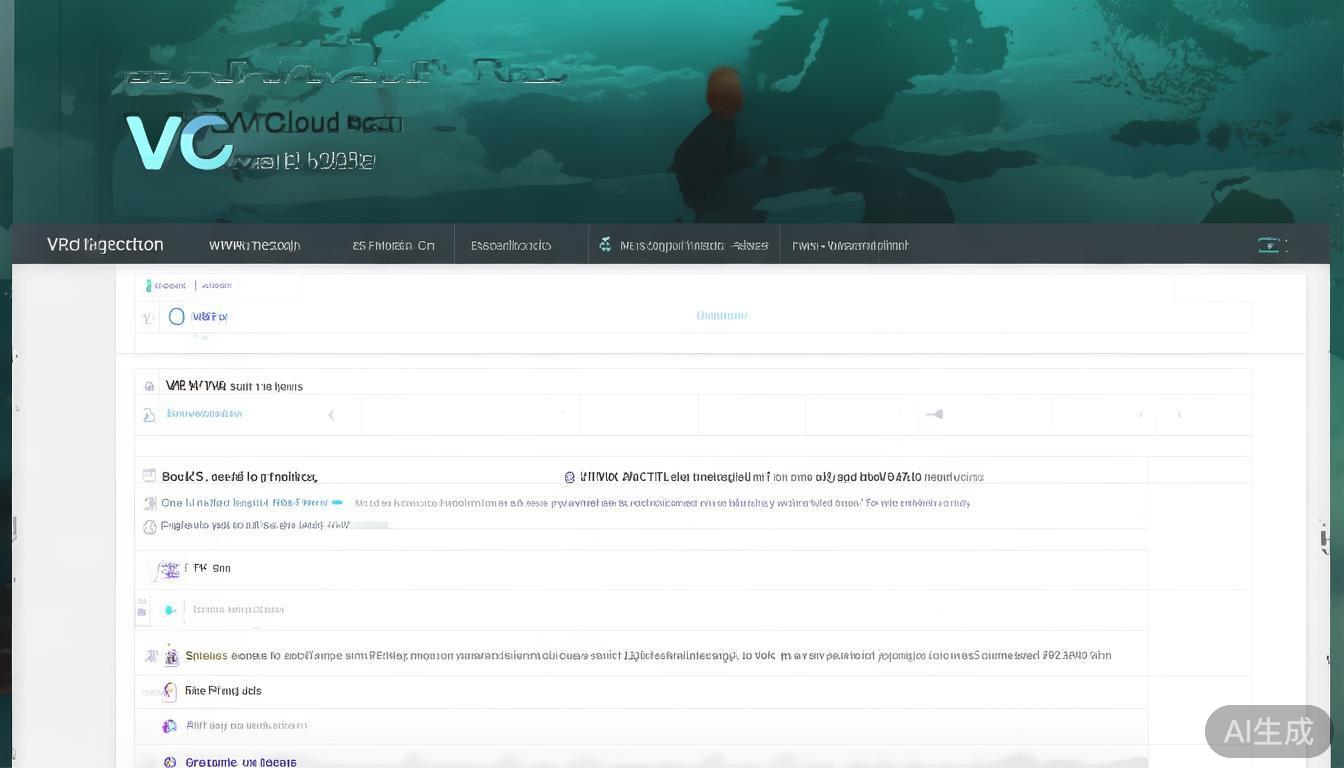1344x768 pixels.
Task: Open the Greatamle ux fleeats link
Action: point(241,762)
